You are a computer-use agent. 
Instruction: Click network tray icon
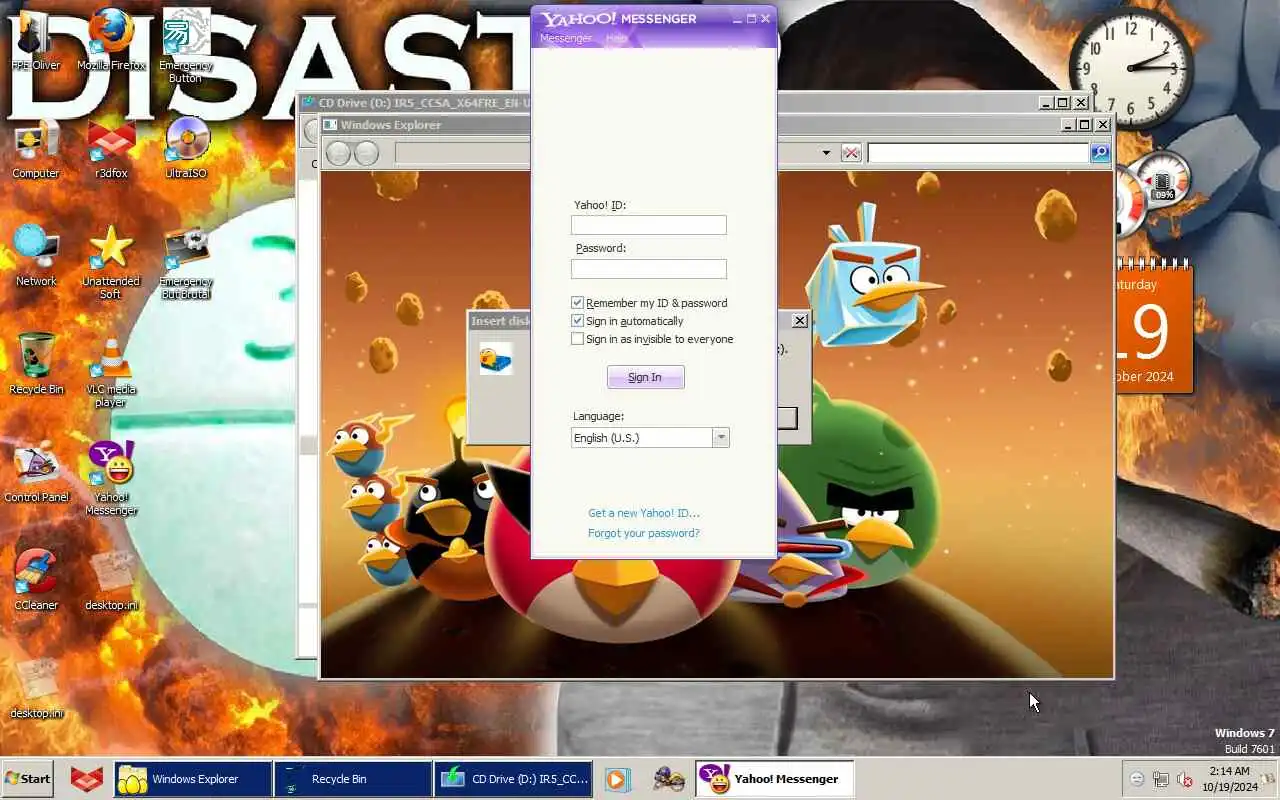[1161, 779]
